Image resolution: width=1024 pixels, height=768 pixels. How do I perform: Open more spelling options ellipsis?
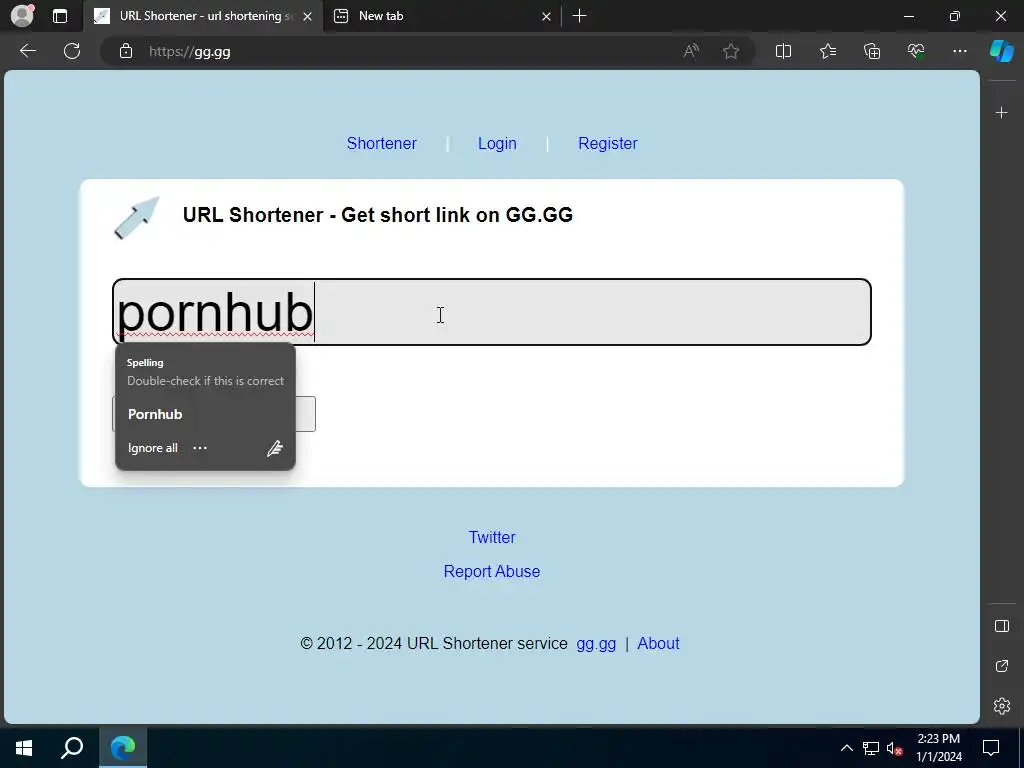click(200, 448)
